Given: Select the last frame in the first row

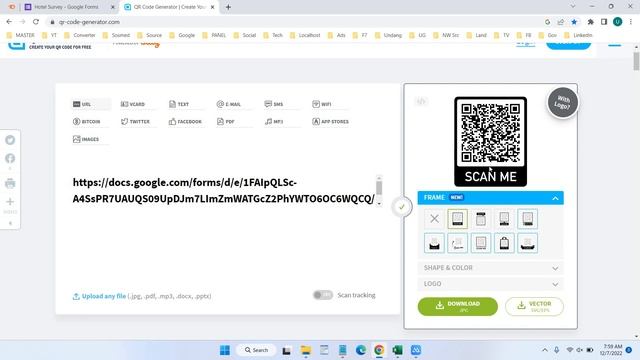Looking at the screenshot, I should pos(527,219).
